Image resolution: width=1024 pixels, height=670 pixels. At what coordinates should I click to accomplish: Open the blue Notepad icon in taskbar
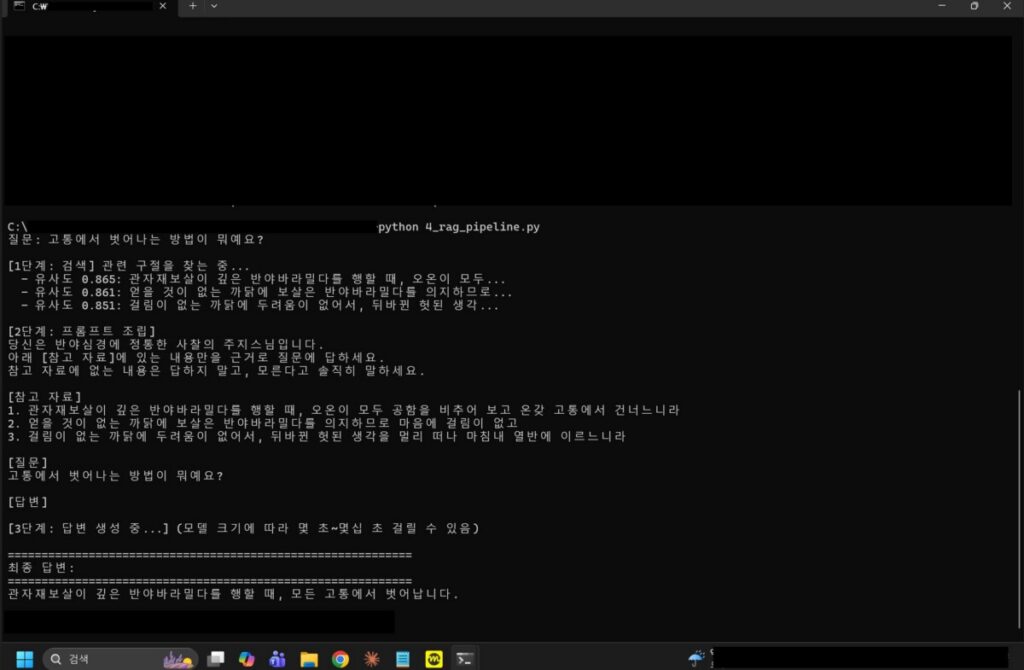point(403,659)
